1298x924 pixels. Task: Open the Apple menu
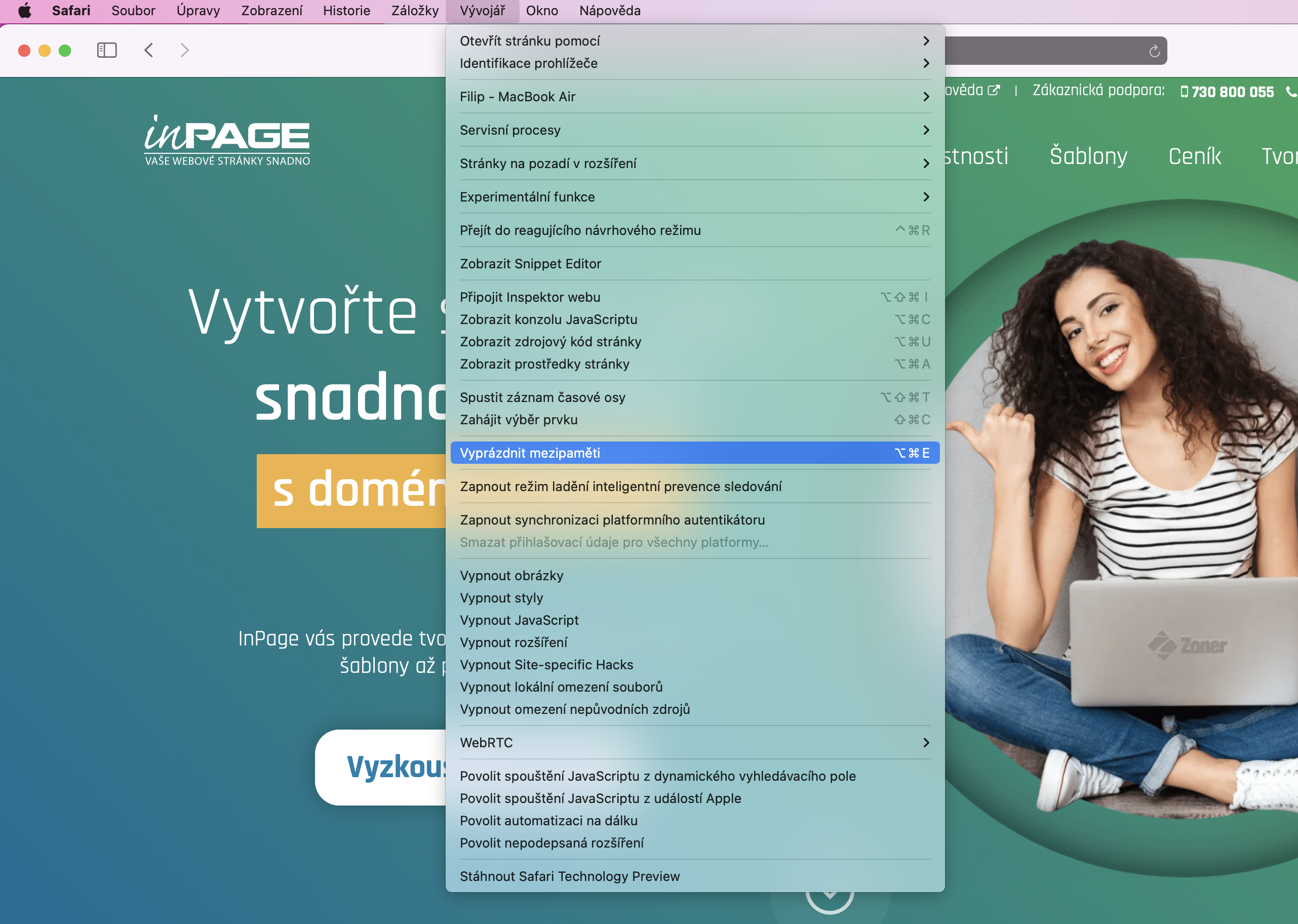tap(24, 11)
